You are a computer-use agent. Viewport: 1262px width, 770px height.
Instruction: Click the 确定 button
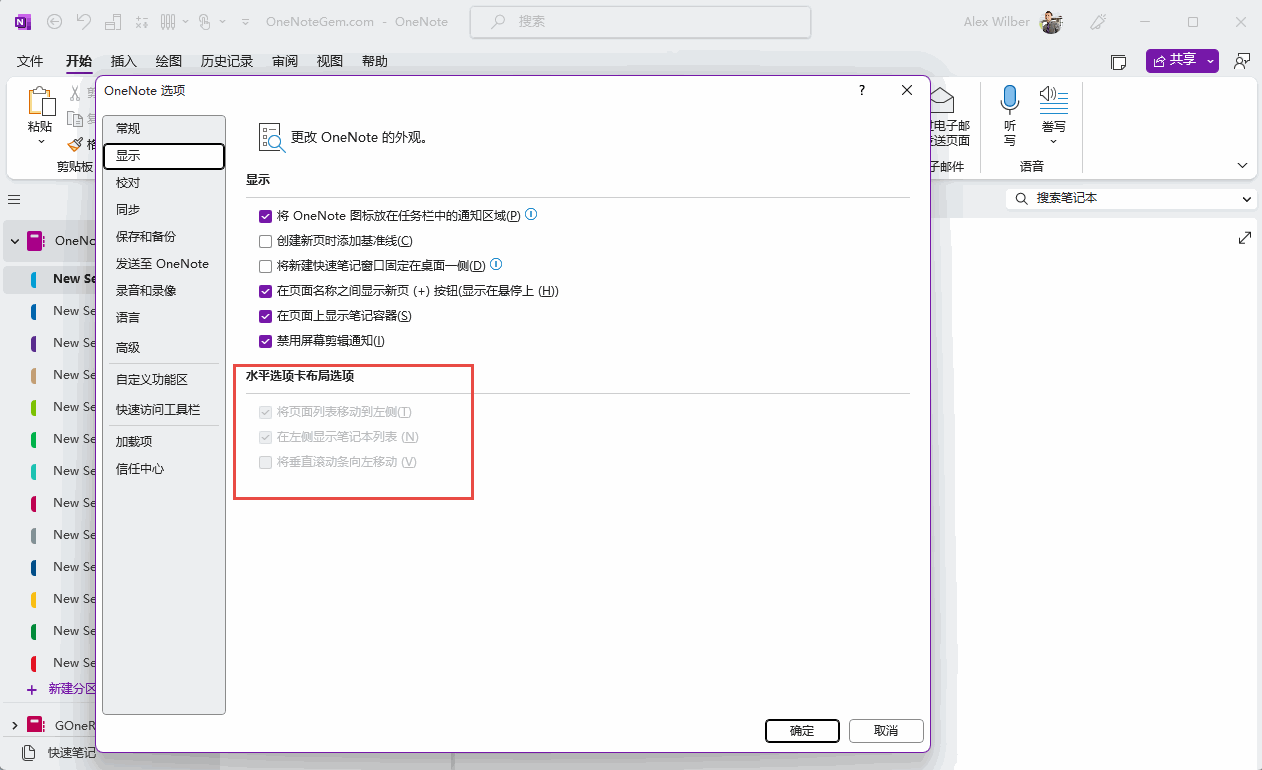[x=802, y=731]
